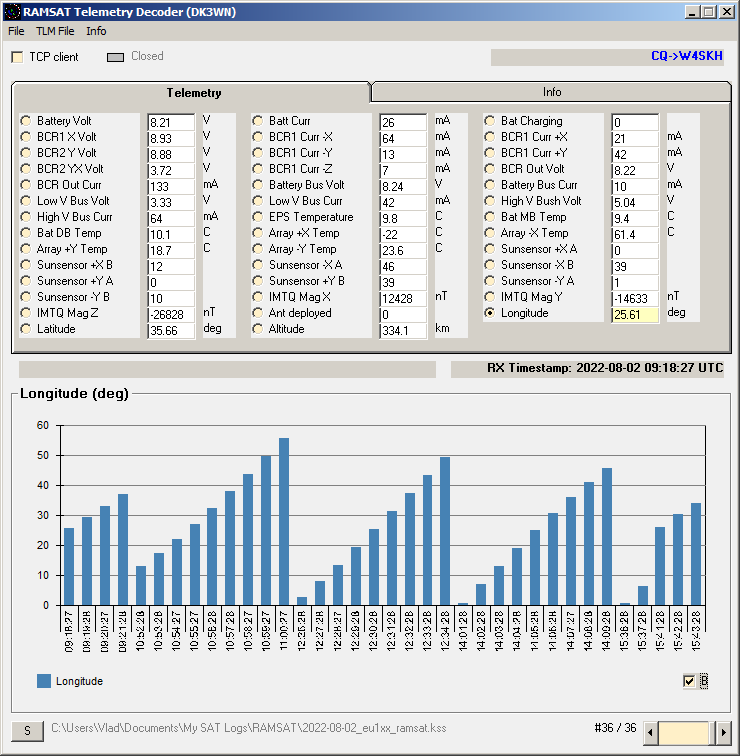
Task: Click the right arrow of the record scrollbar
Action: [723, 732]
